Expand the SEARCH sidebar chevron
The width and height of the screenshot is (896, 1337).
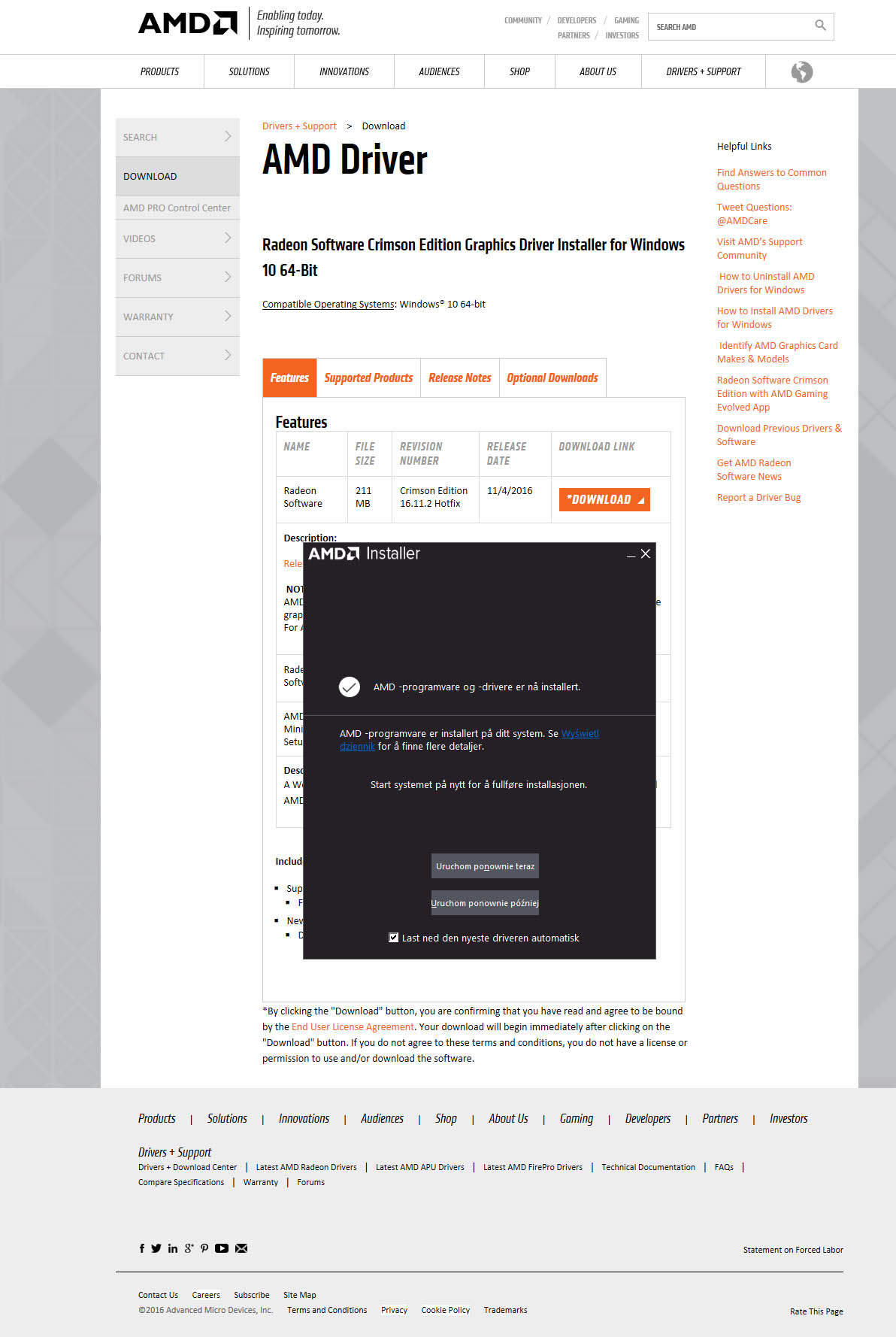tap(228, 136)
